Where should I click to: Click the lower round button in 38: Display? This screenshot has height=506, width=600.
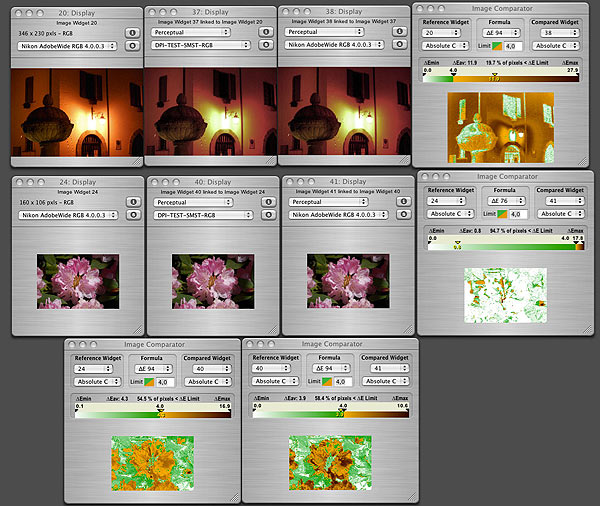click(399, 44)
